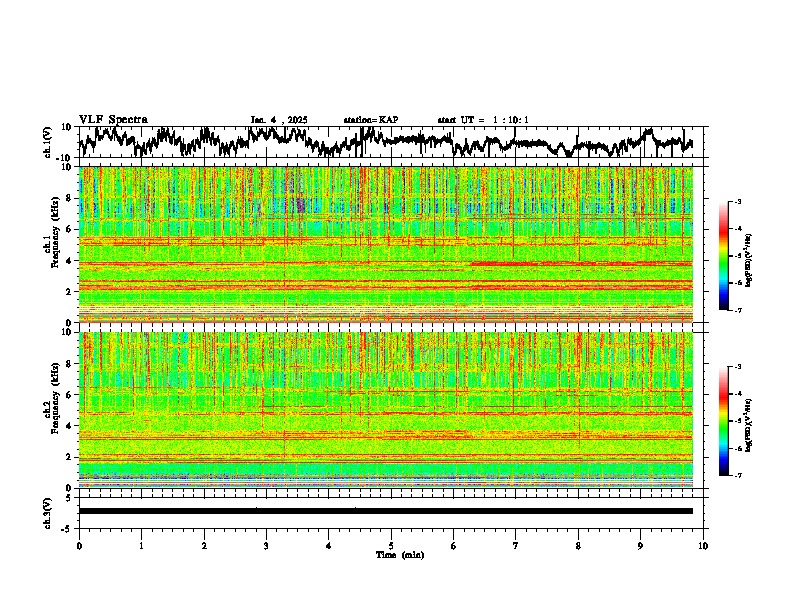792x612 pixels.
Task: Click ch.1 waveform axis tick label -10
Action: click(x=65, y=158)
